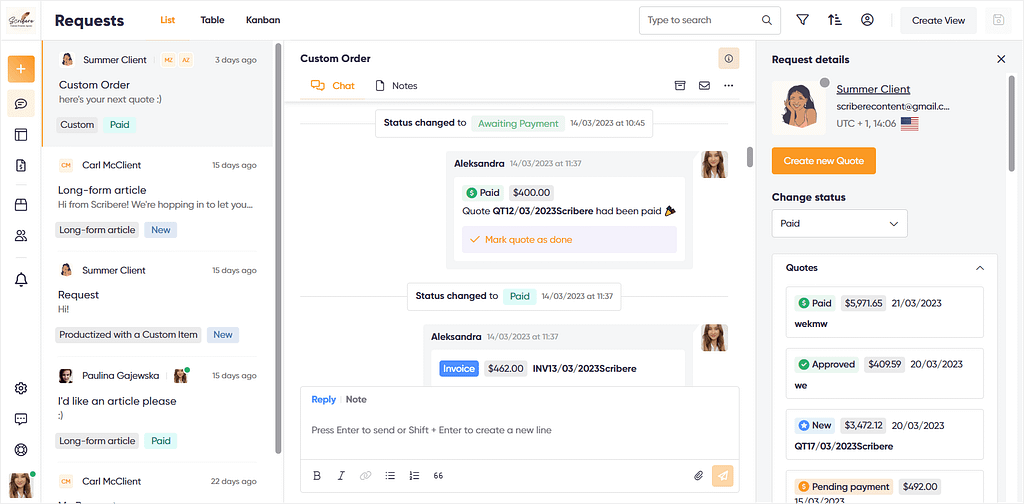Click the email envelope icon
This screenshot has width=1024, height=504.
(705, 86)
